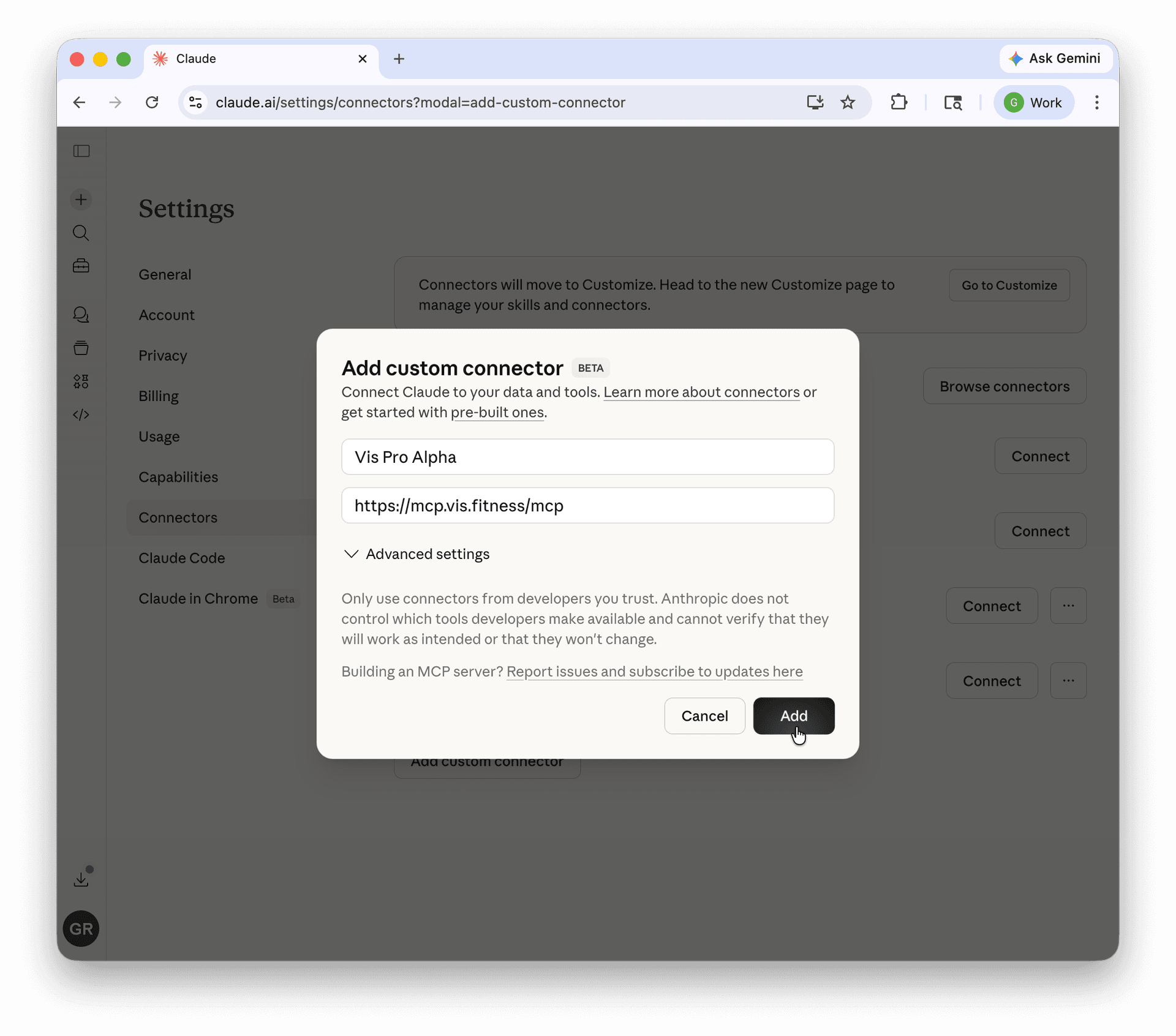Enable browser extensions via the puzzle icon

point(898,102)
